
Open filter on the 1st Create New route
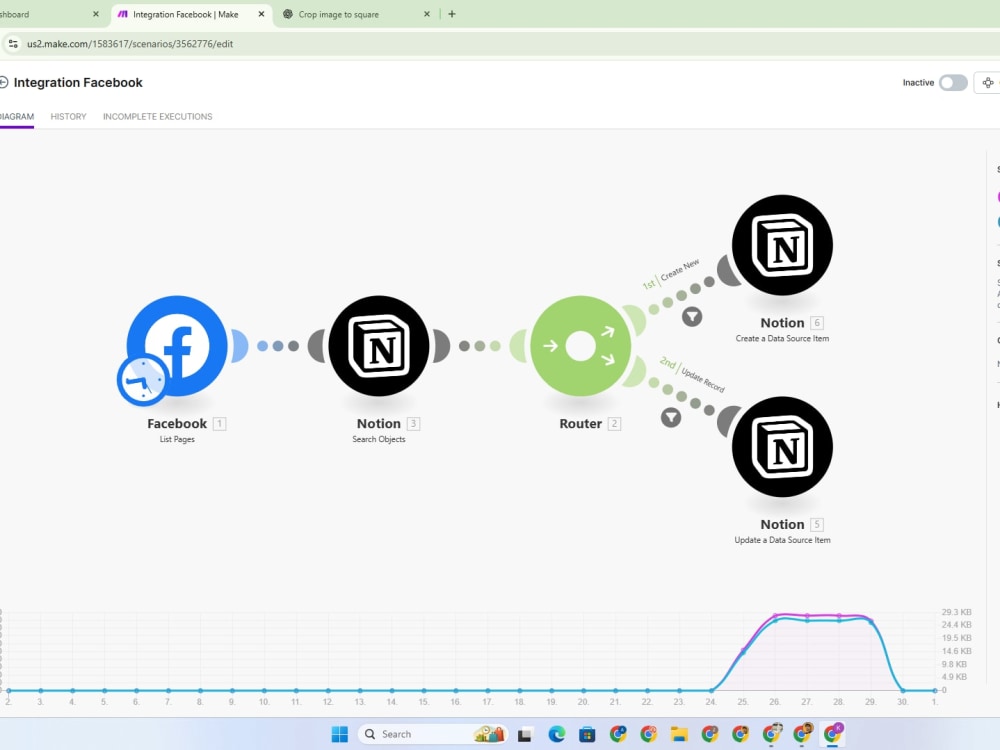click(692, 316)
